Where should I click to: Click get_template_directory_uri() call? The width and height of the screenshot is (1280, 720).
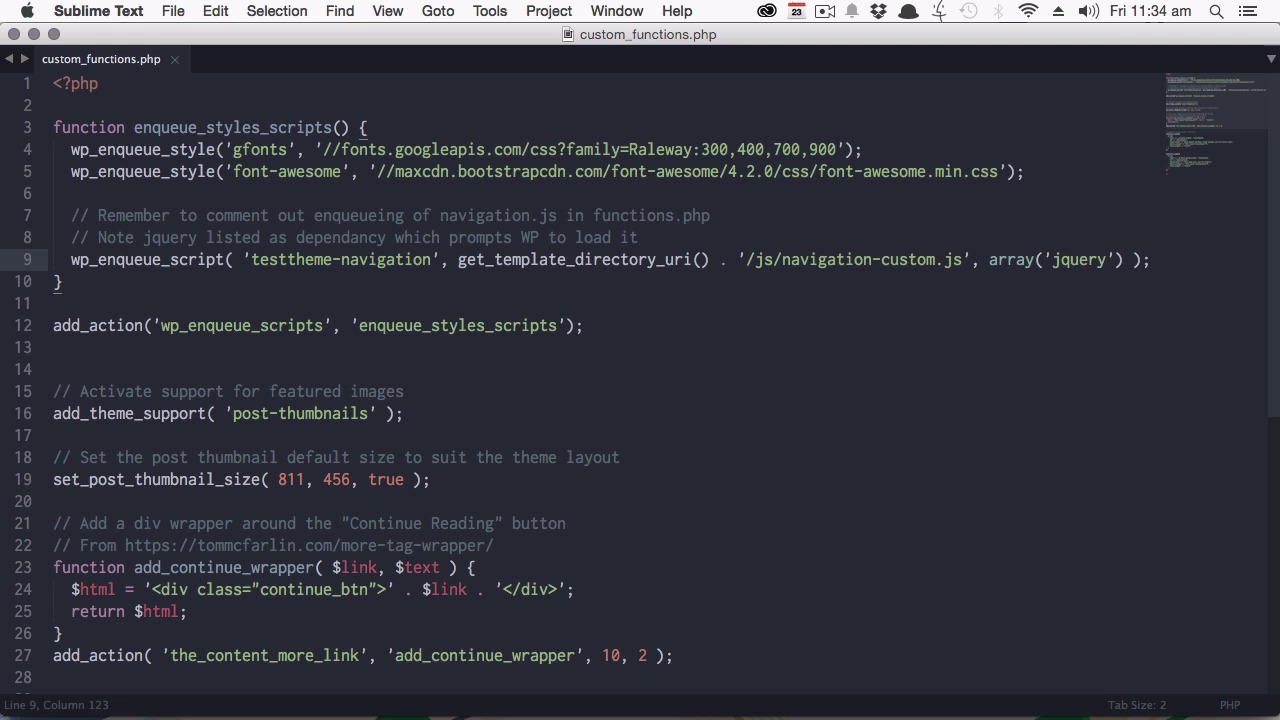pos(584,260)
